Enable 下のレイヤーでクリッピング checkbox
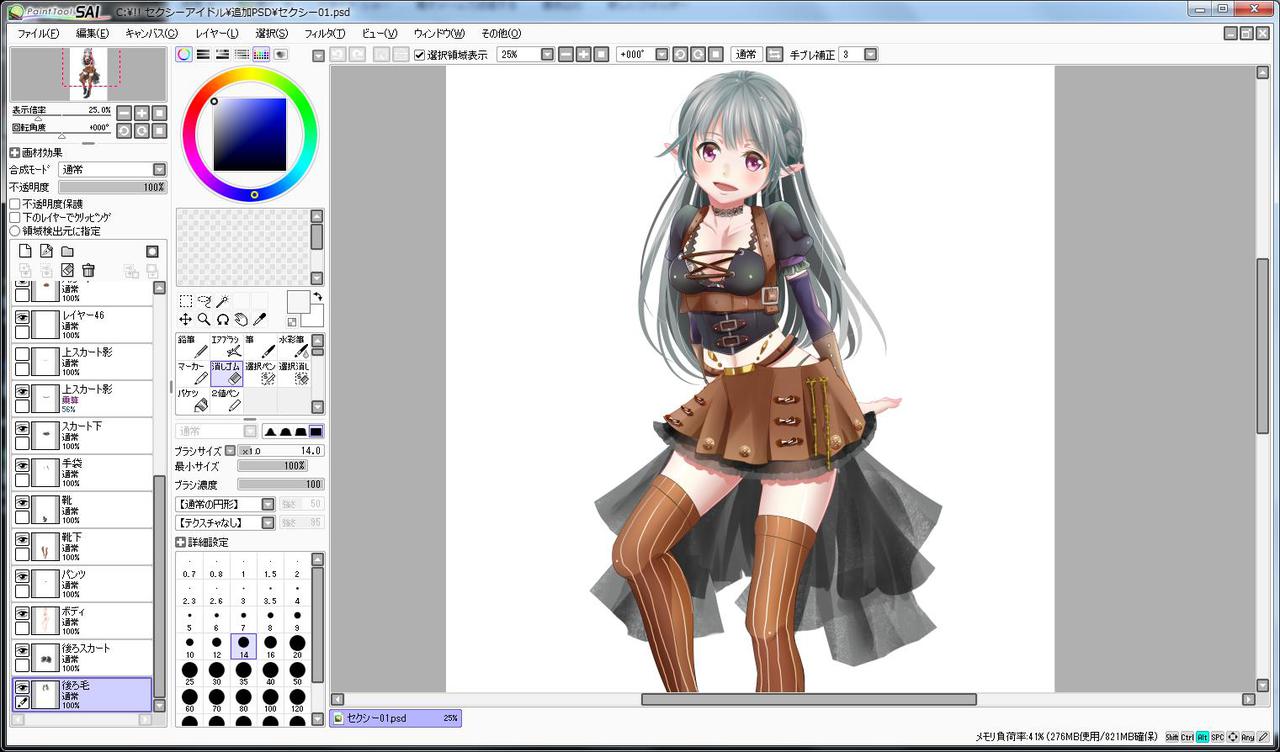 (15, 217)
